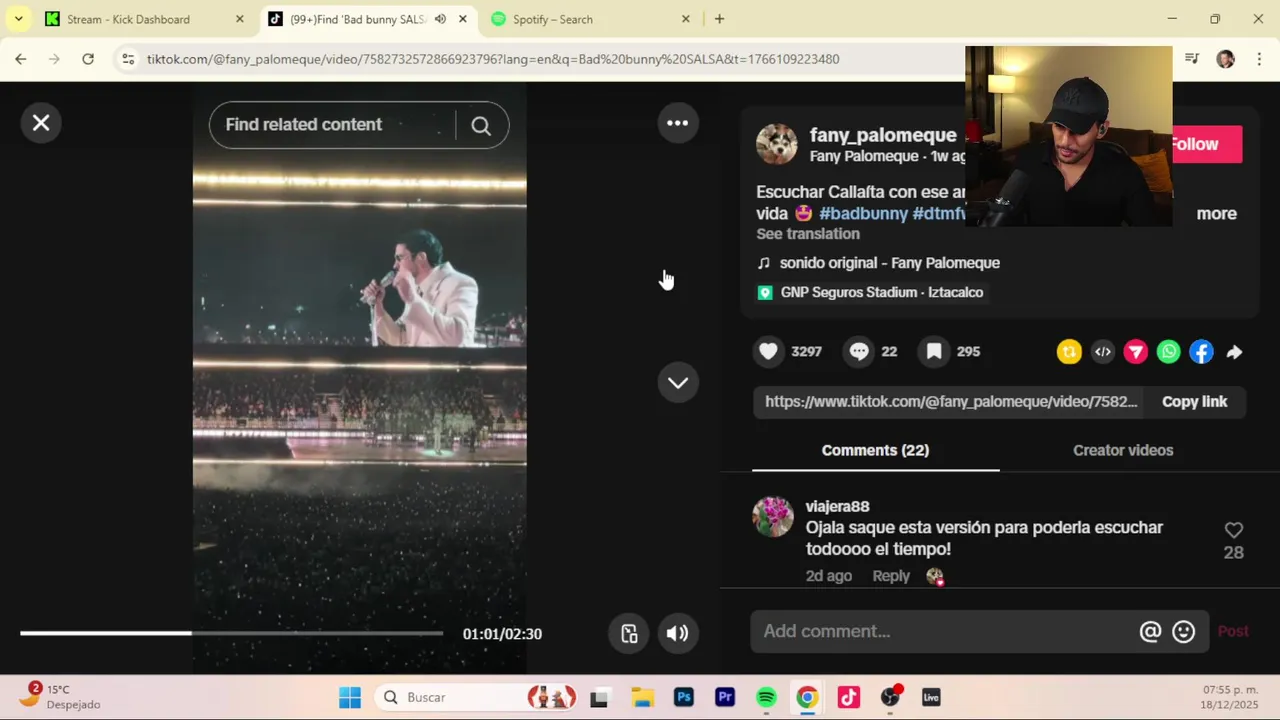Click the viajera88 username
Viewport: 1280px width, 720px height.
coord(838,506)
